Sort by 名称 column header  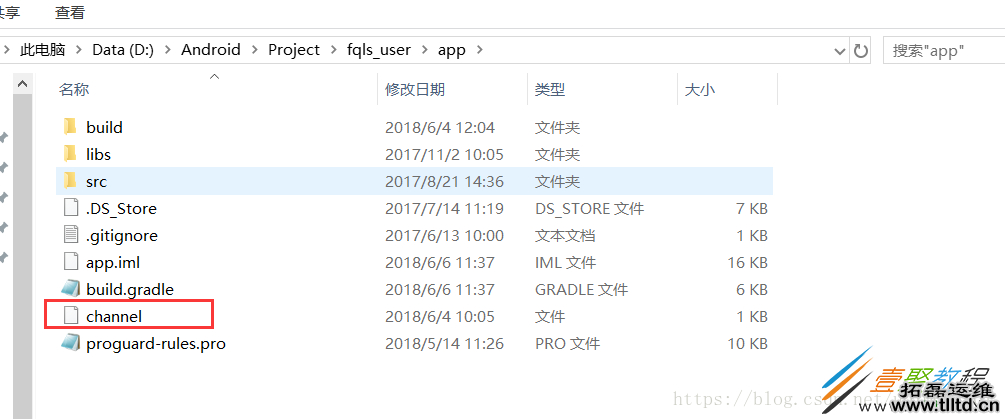point(74,90)
